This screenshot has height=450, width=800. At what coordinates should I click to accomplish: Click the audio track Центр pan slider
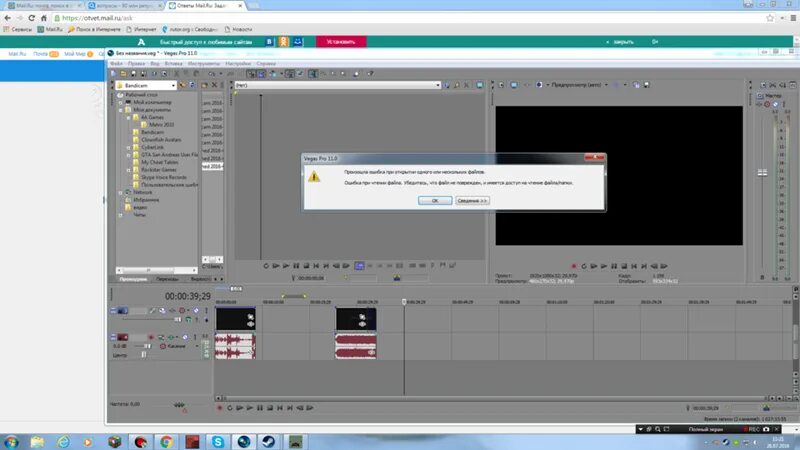point(144,355)
